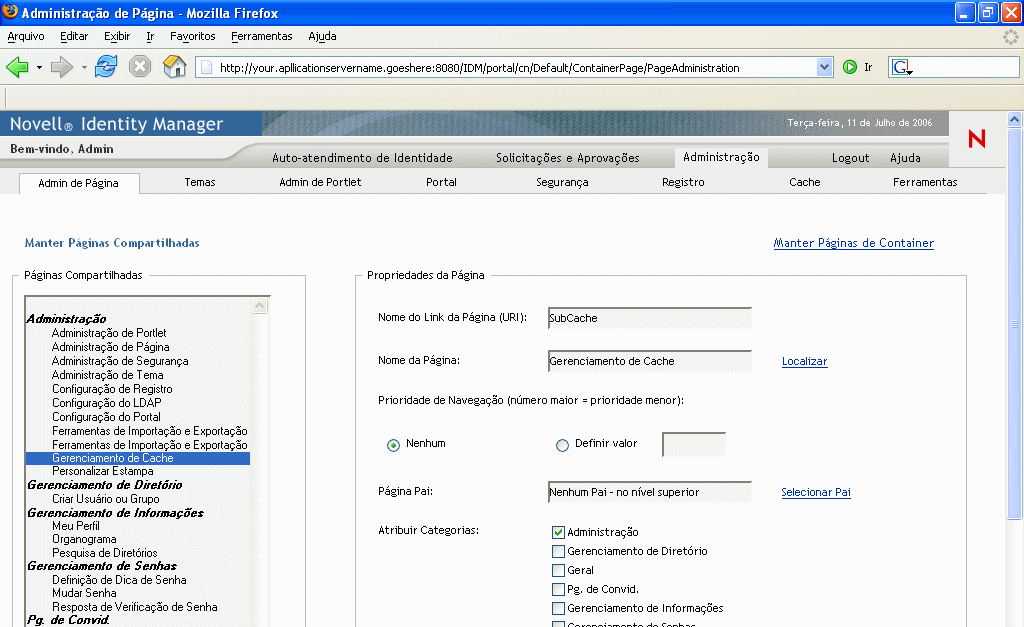Image resolution: width=1024 pixels, height=627 pixels.
Task: Click the Stop loading icon
Action: [x=140, y=67]
